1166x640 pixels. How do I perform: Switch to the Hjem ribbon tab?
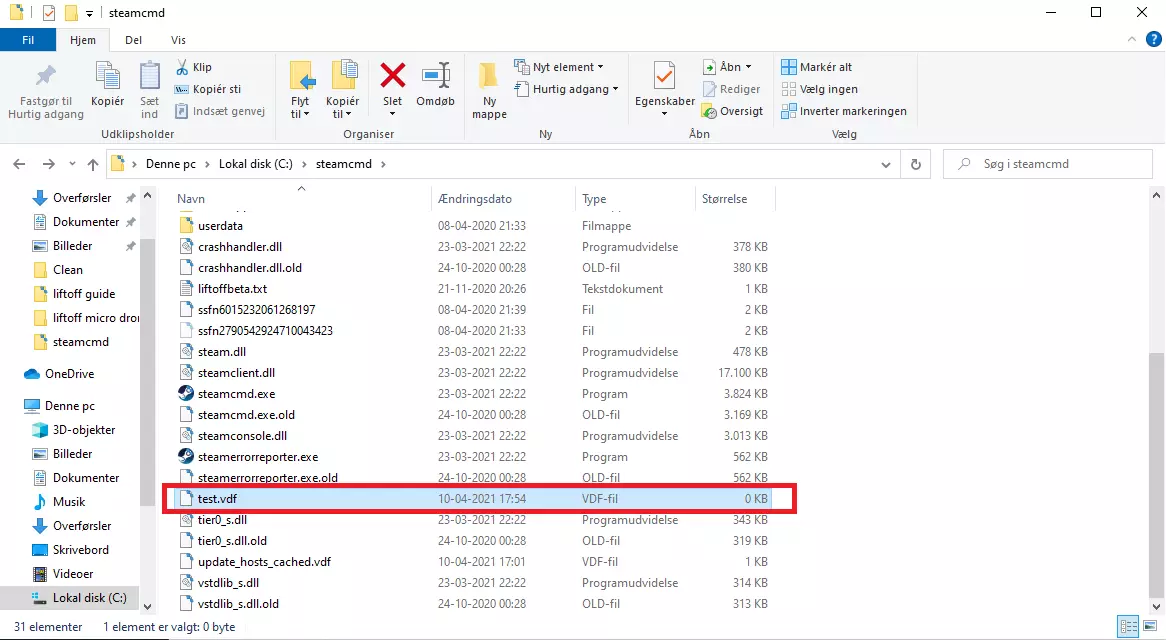83,40
